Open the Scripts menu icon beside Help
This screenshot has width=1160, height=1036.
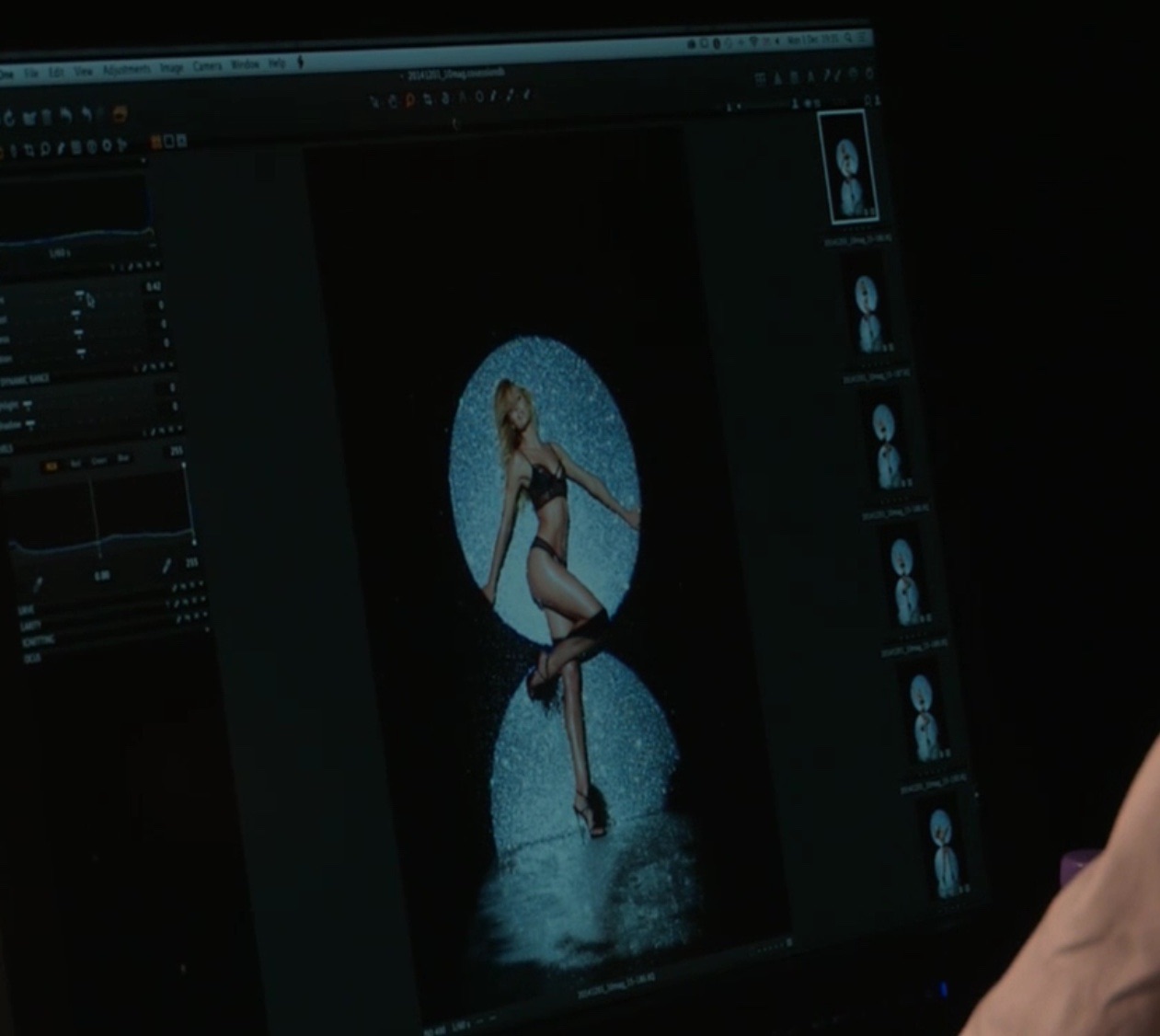300,63
